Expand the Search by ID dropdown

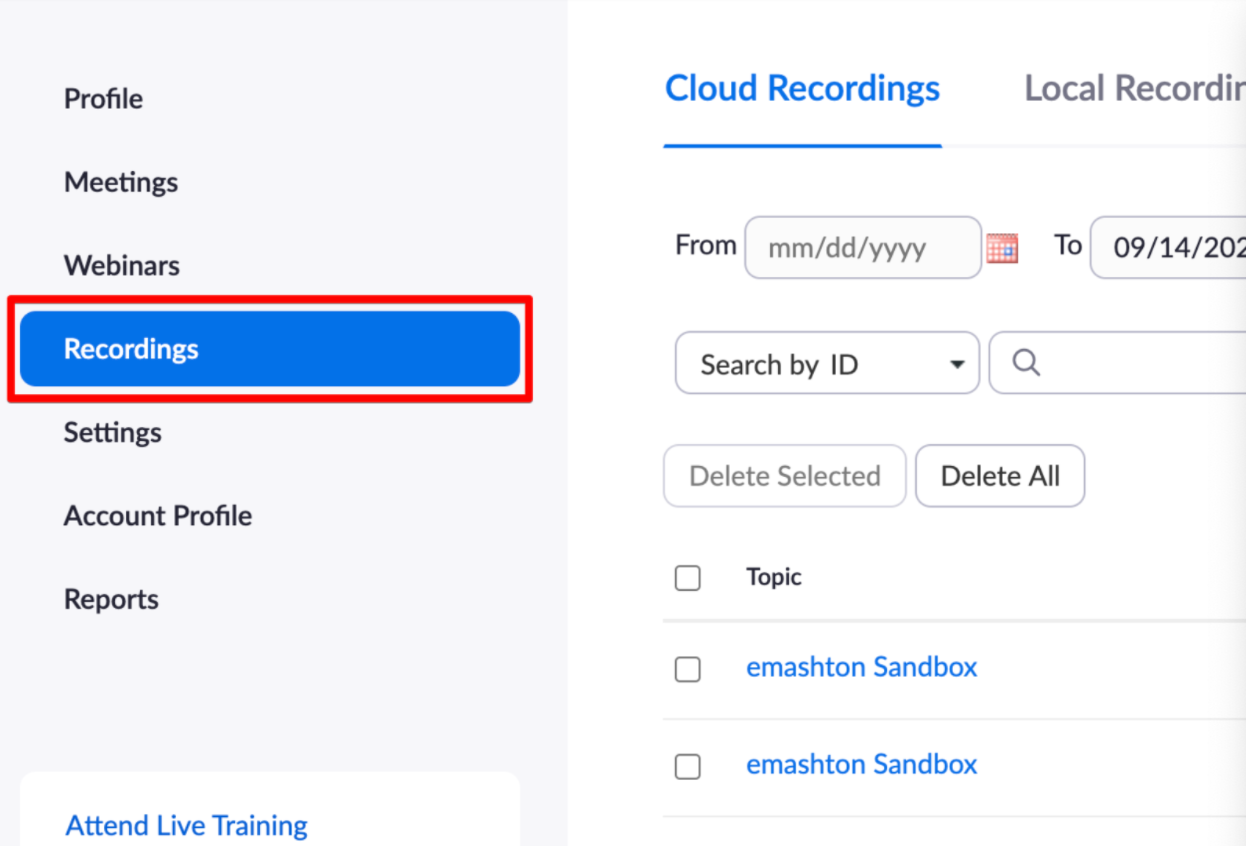point(827,364)
